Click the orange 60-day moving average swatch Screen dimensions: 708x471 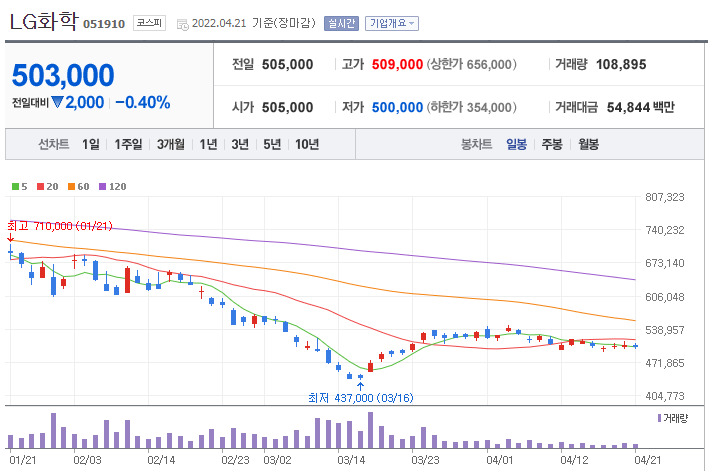click(71, 187)
